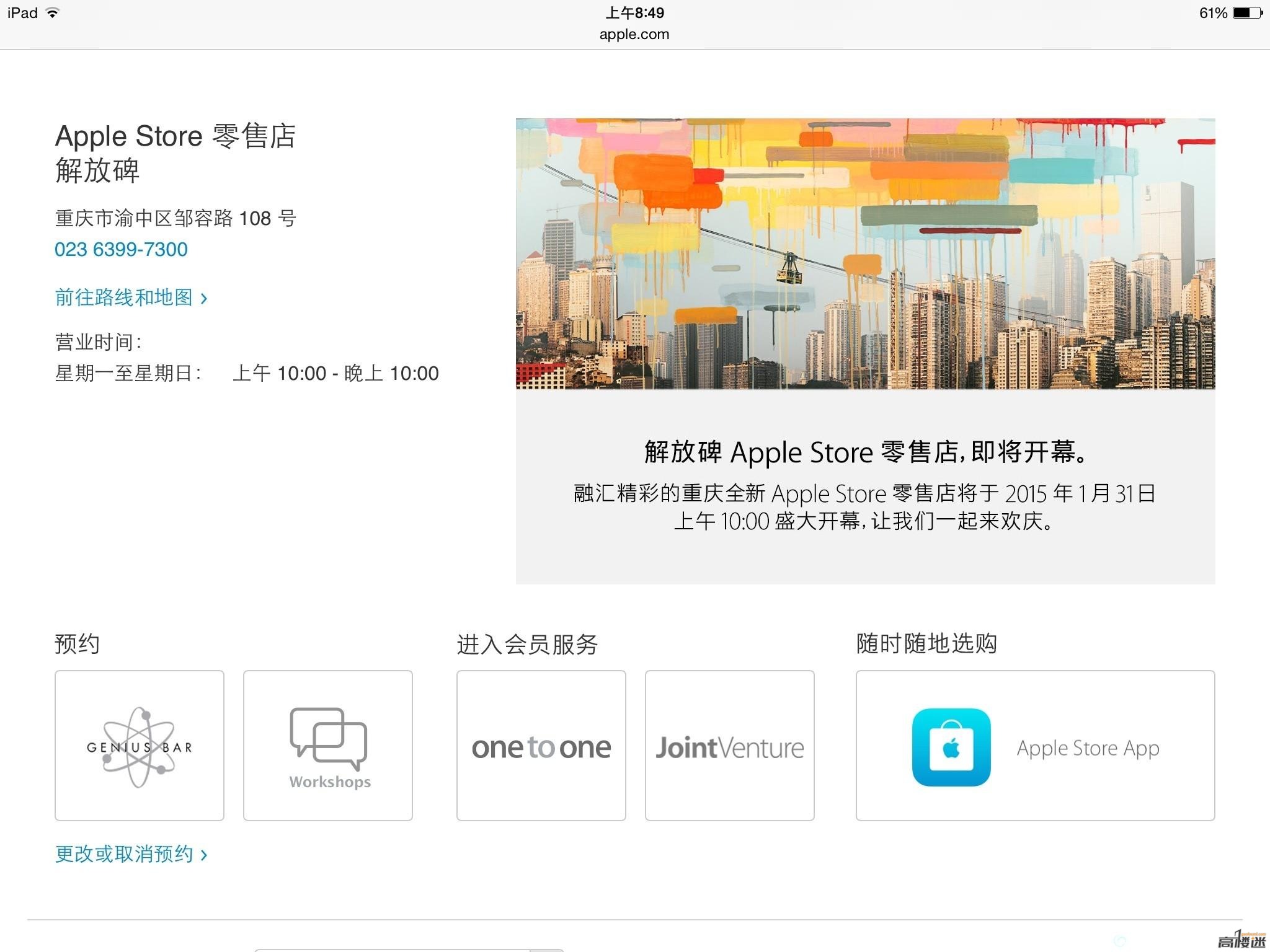Select the 进入会员服务 section heading
The width and height of the screenshot is (1270, 952).
(527, 644)
